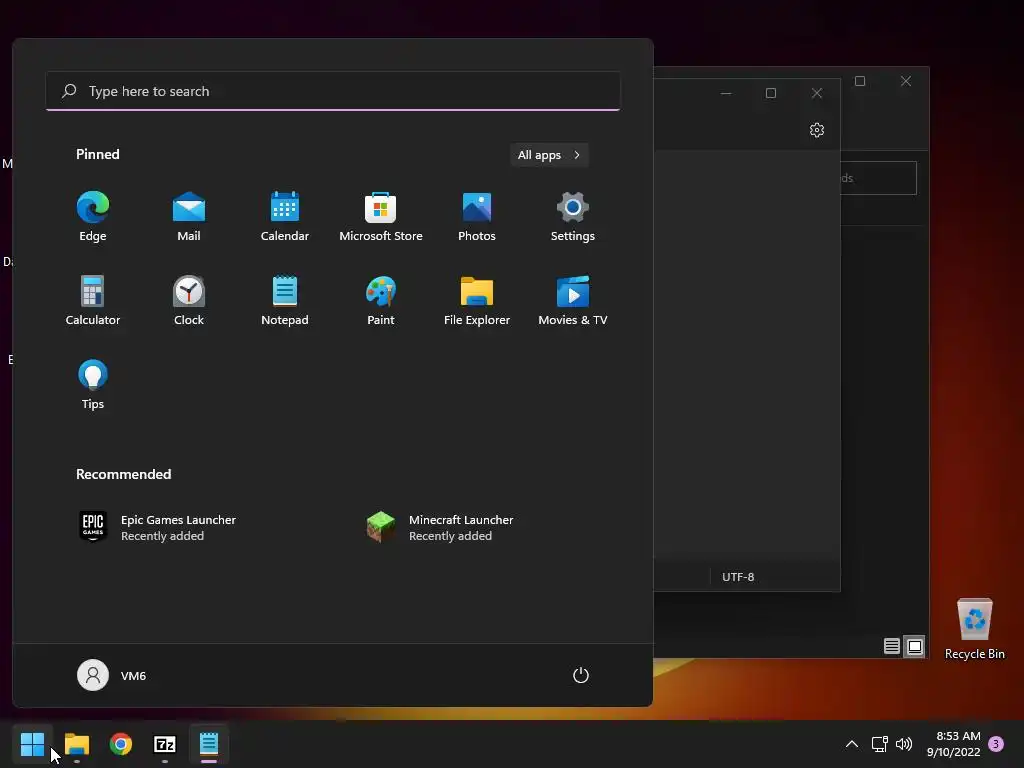Viewport: 1024px width, 768px height.
Task: Launch the Calendar pinned app
Action: click(285, 216)
